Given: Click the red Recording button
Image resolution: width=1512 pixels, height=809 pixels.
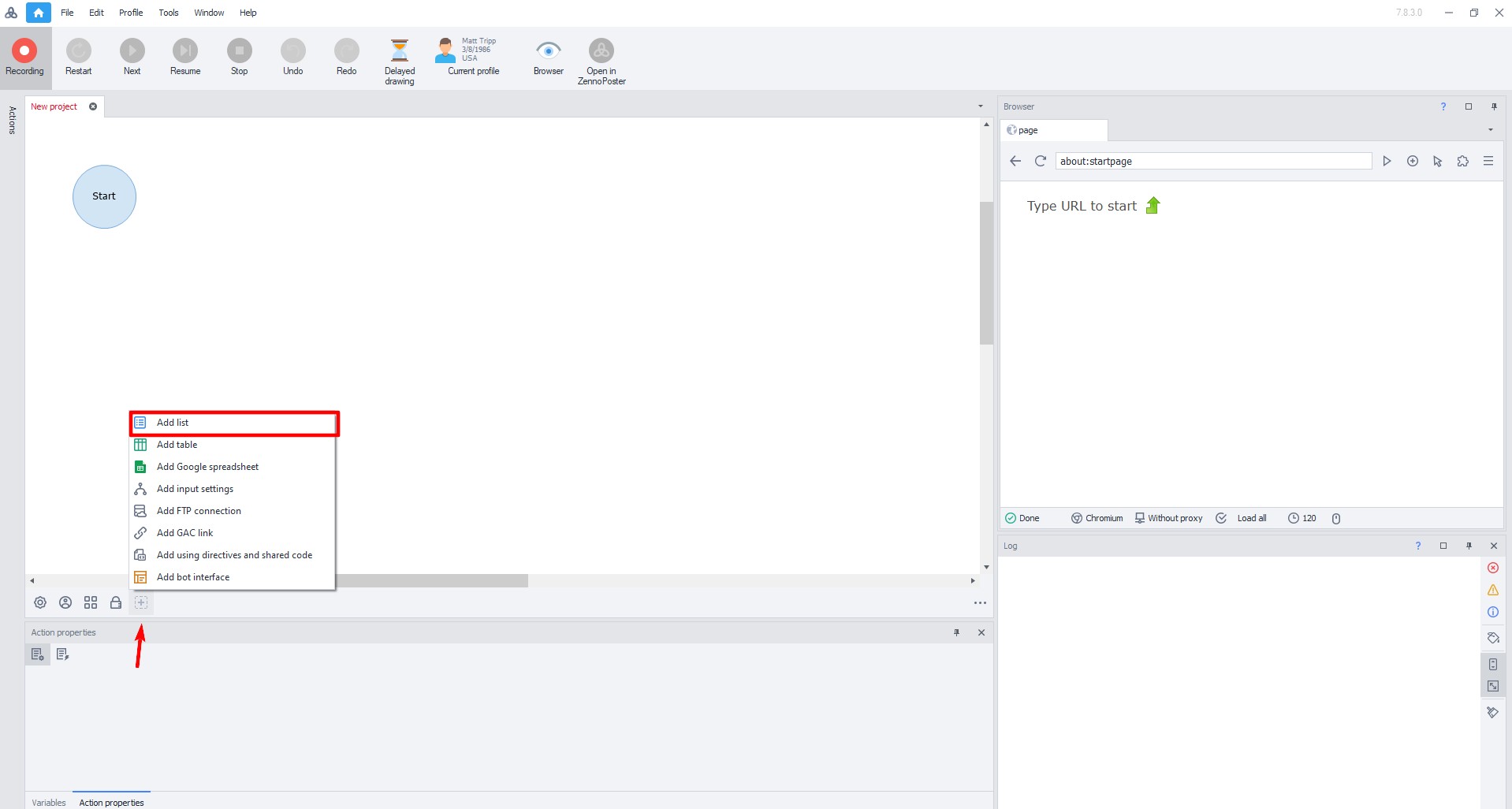Looking at the screenshot, I should coord(24,51).
